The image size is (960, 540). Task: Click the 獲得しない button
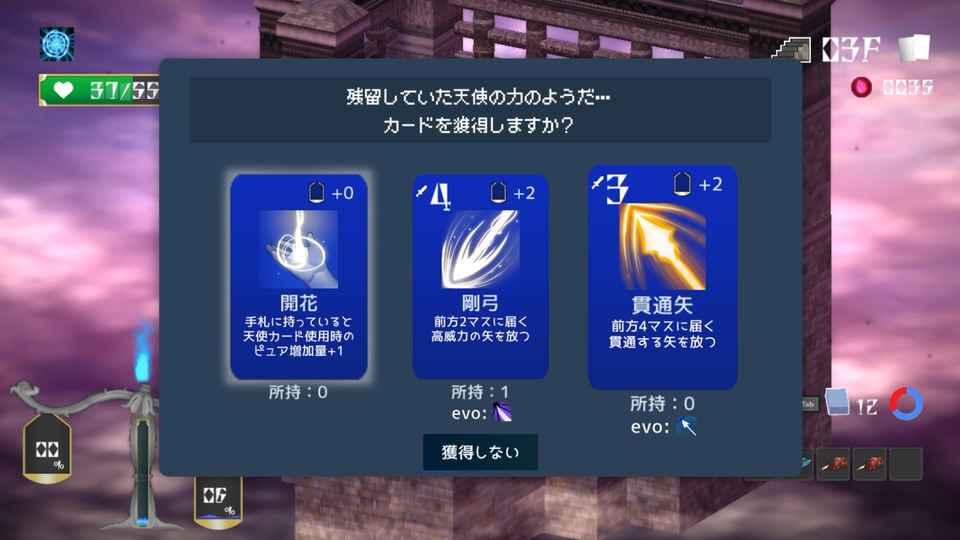pos(480,452)
